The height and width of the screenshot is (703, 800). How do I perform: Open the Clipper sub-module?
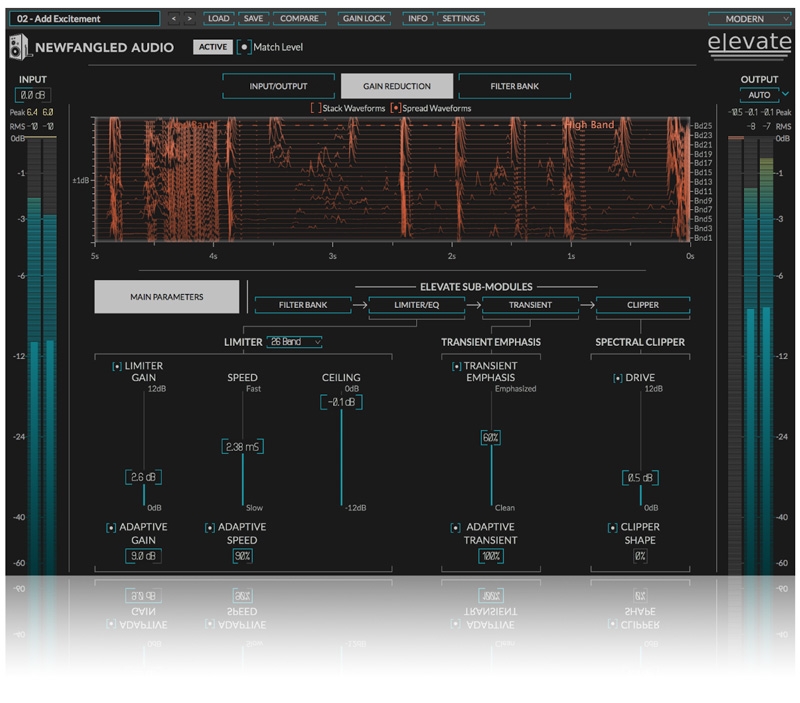click(x=642, y=305)
